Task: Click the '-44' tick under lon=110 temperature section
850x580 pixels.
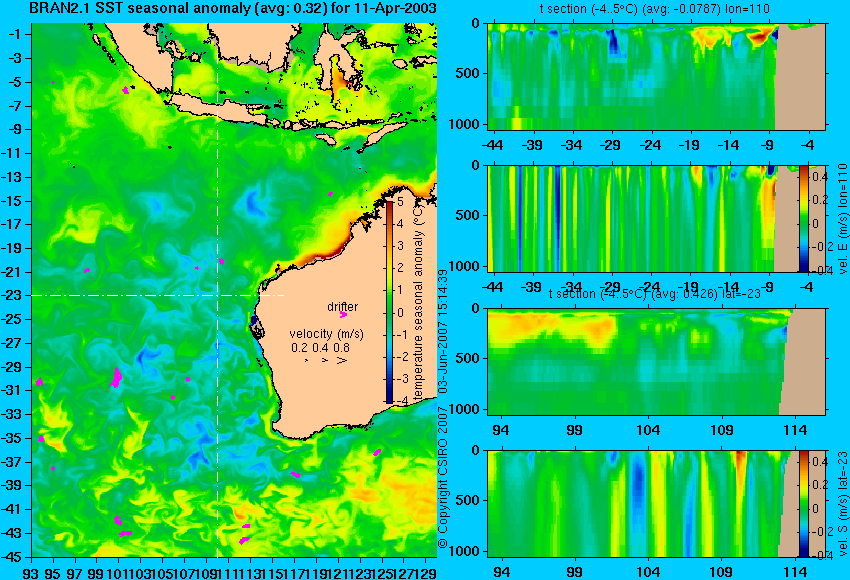Action: pyautogui.click(x=492, y=145)
